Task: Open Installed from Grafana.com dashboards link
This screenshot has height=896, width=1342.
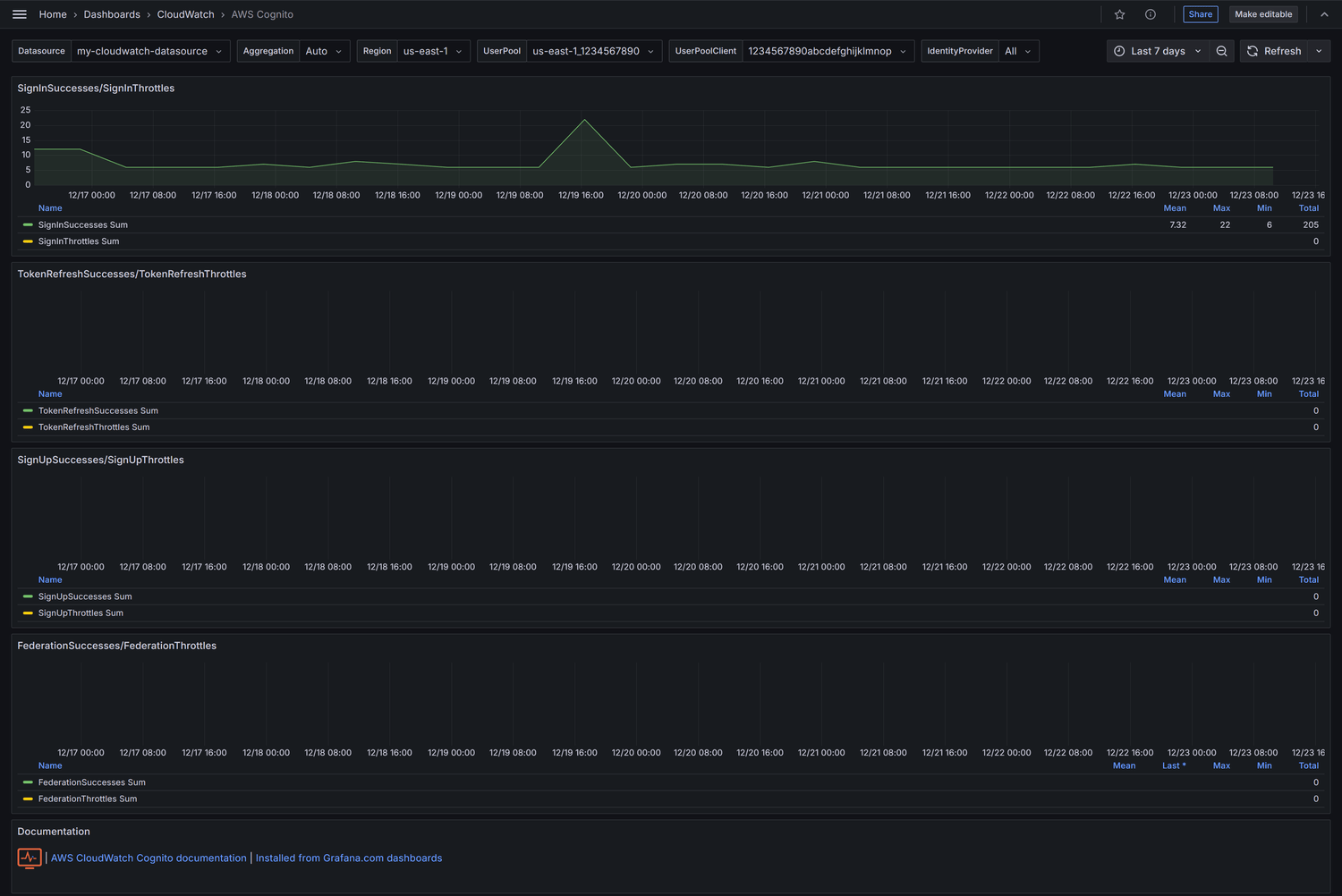Action: pos(349,858)
